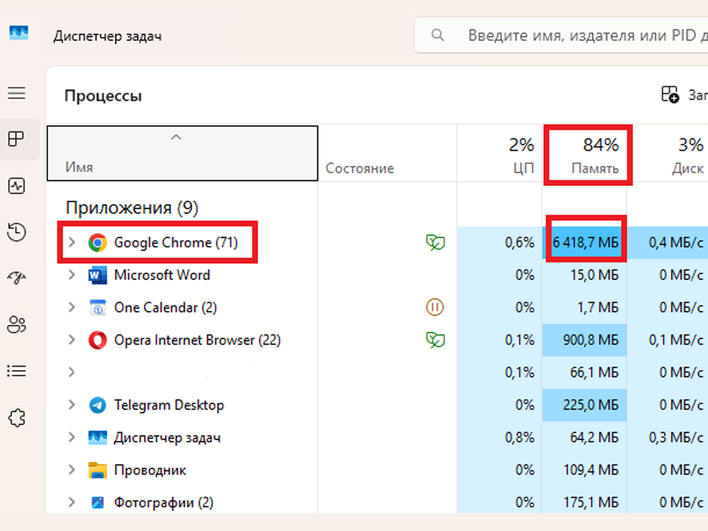Click Opera memory value 900,8 МБ

tap(591, 340)
